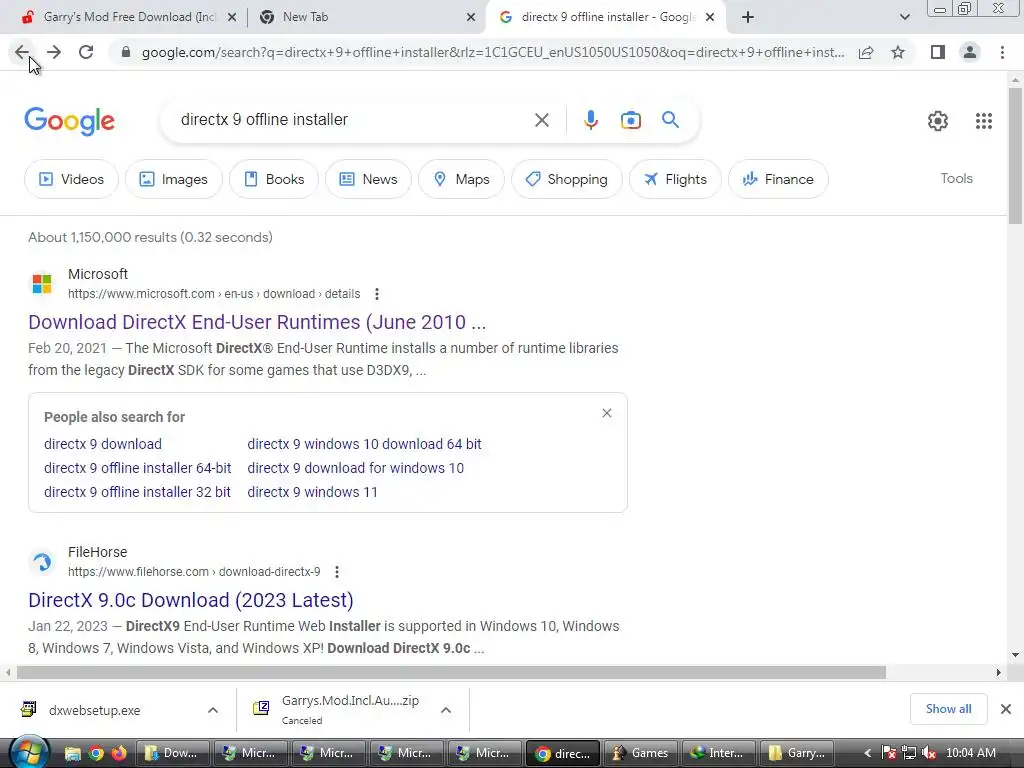Start voice search with the microphone

tap(590, 120)
